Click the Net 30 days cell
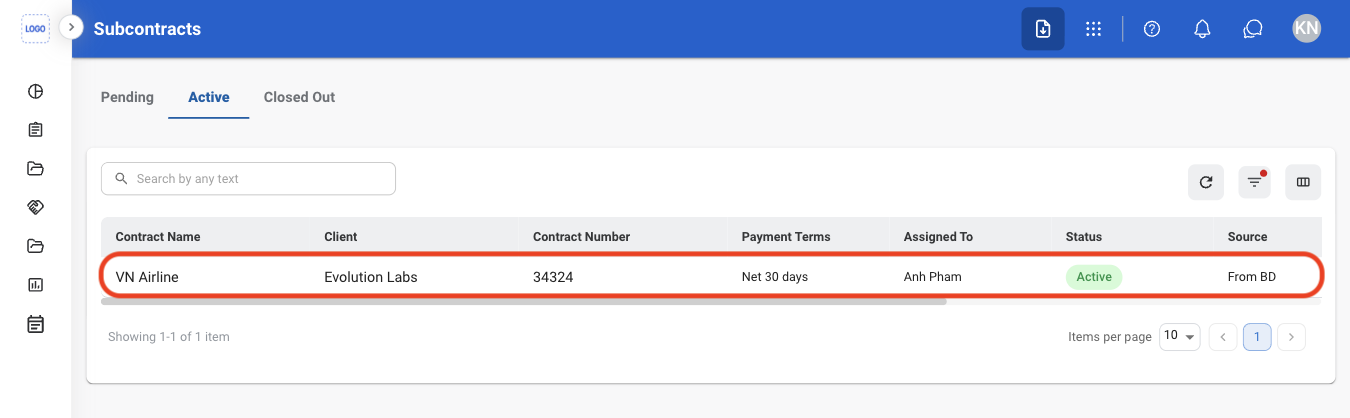Viewport: 1350px width, 418px height. pyautogui.click(x=775, y=277)
